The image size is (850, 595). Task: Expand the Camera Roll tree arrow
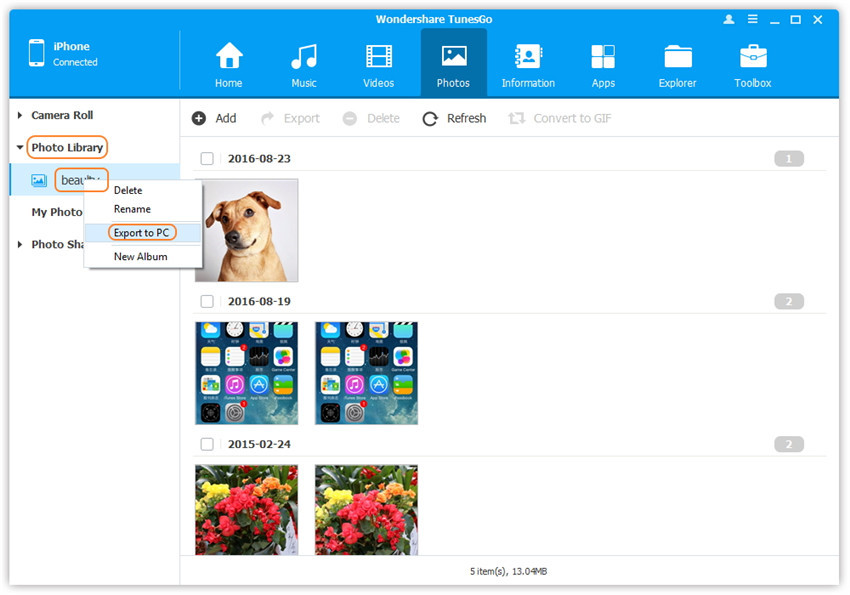20,115
